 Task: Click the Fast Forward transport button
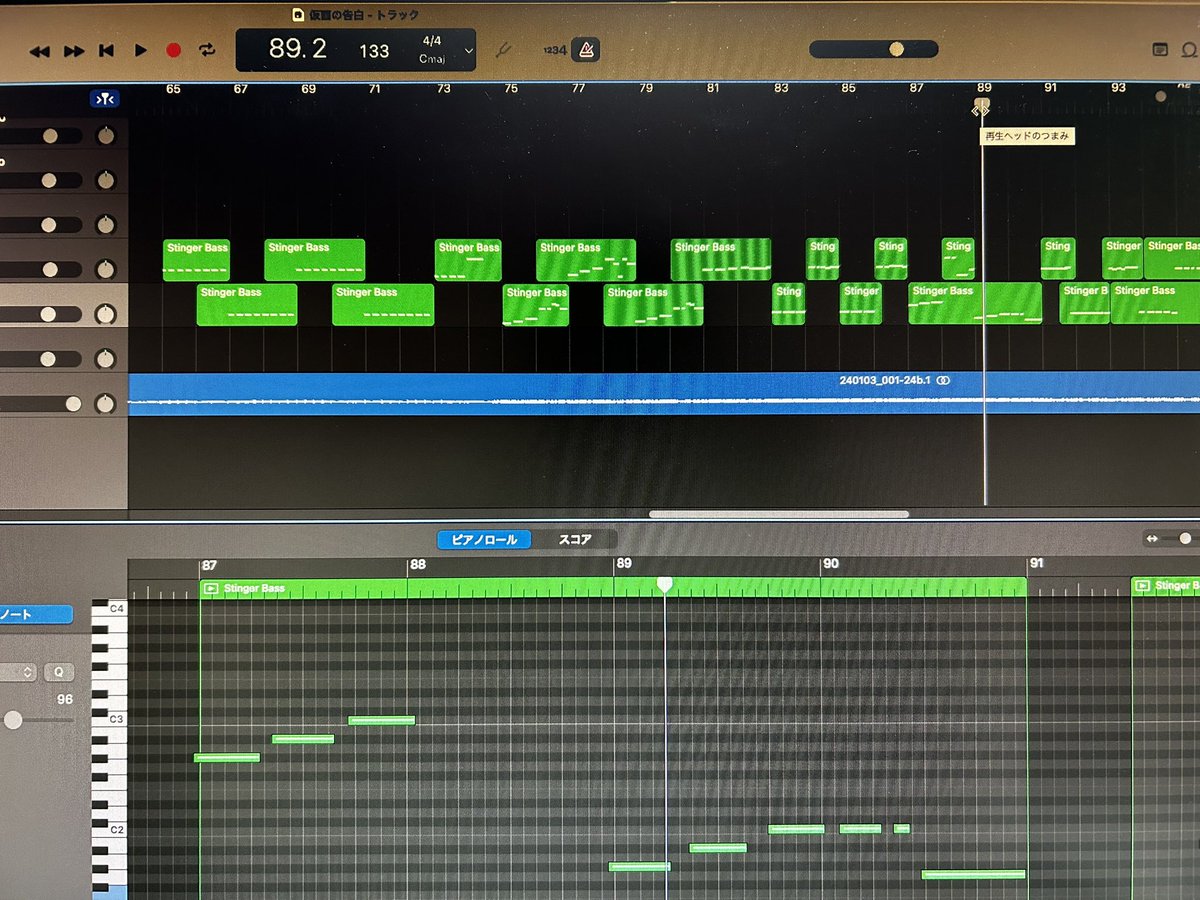click(74, 51)
